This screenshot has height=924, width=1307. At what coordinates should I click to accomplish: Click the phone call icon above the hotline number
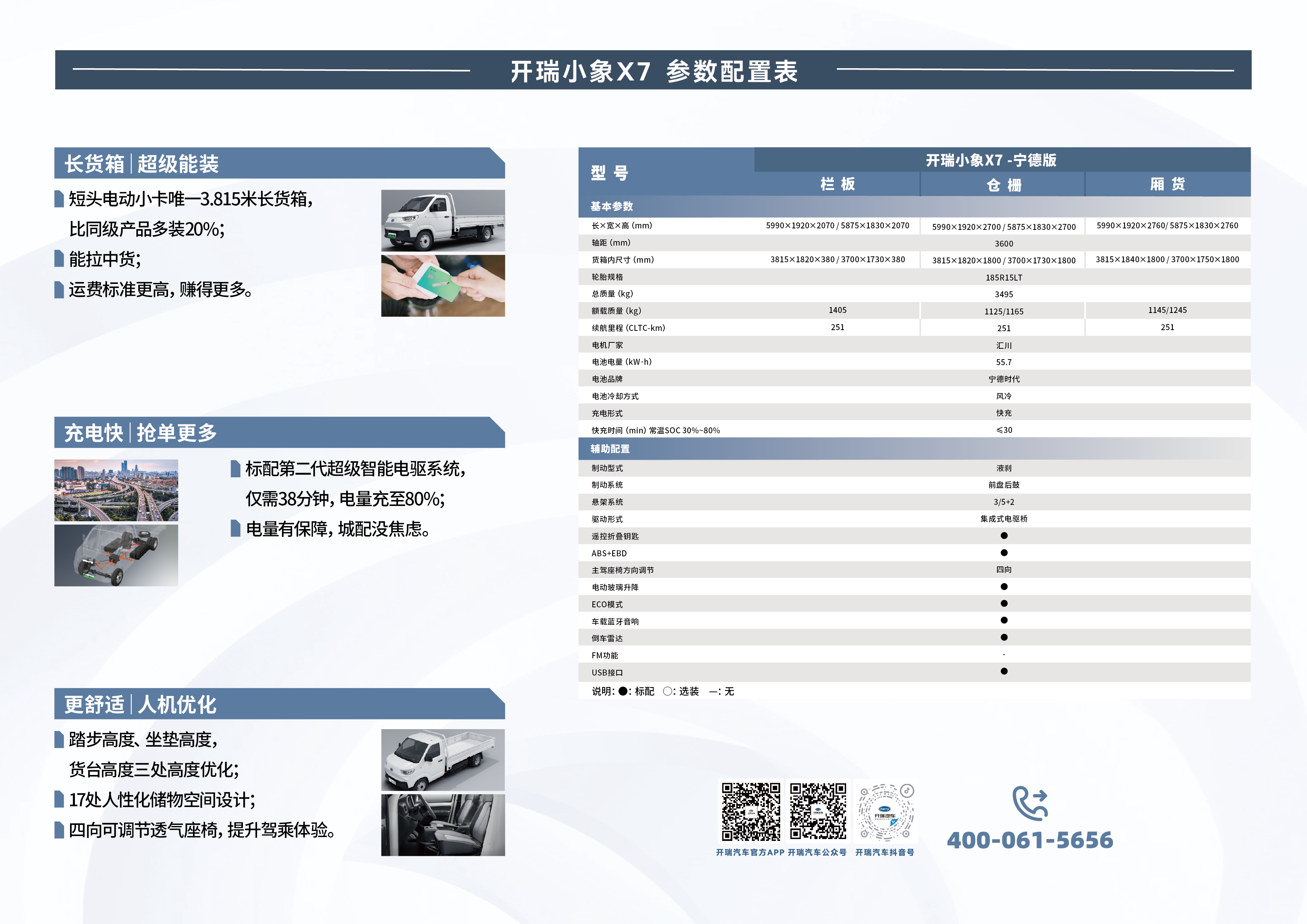pyautogui.click(x=1030, y=803)
